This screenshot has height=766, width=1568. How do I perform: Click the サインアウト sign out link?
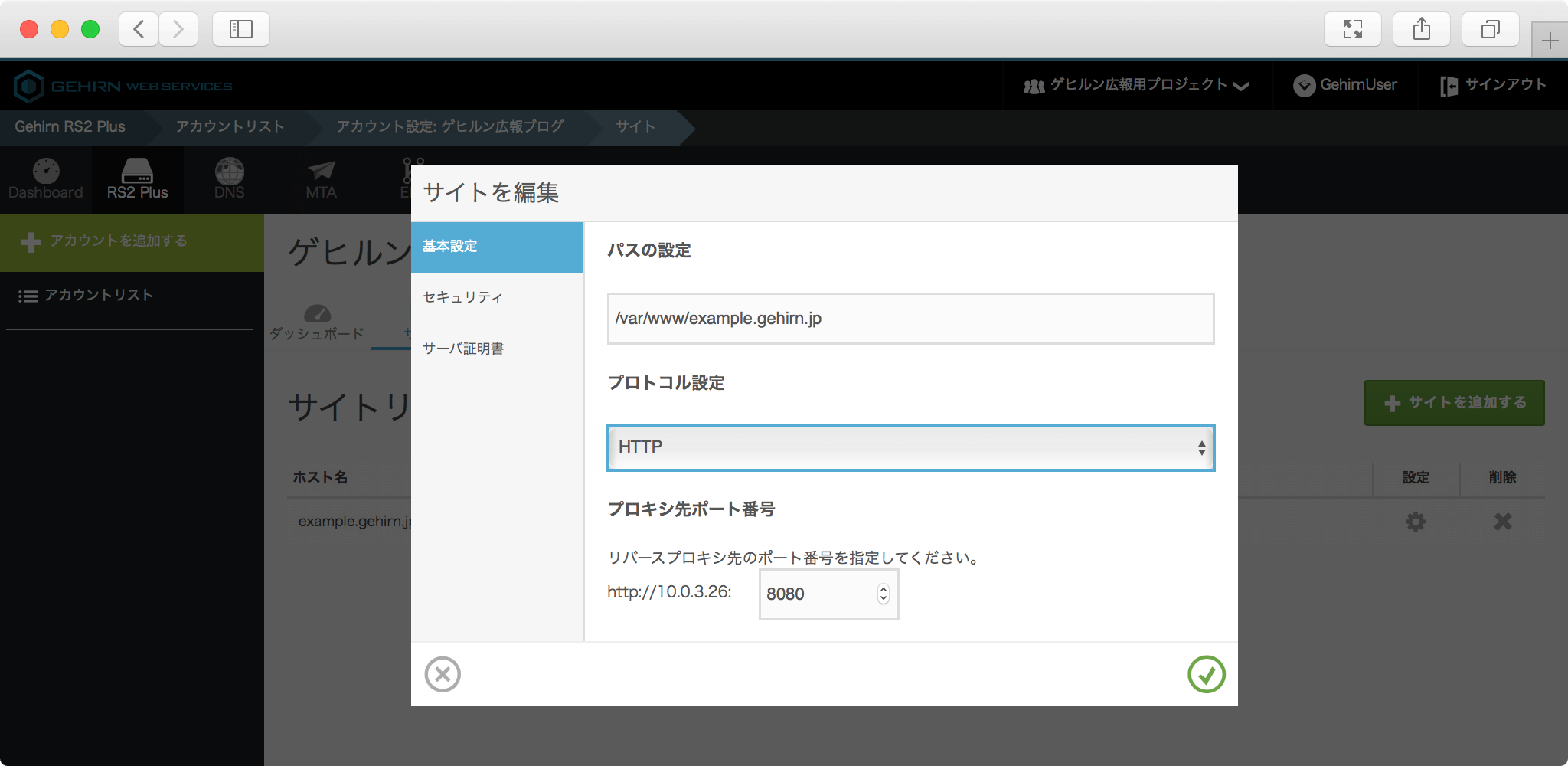(x=1493, y=85)
